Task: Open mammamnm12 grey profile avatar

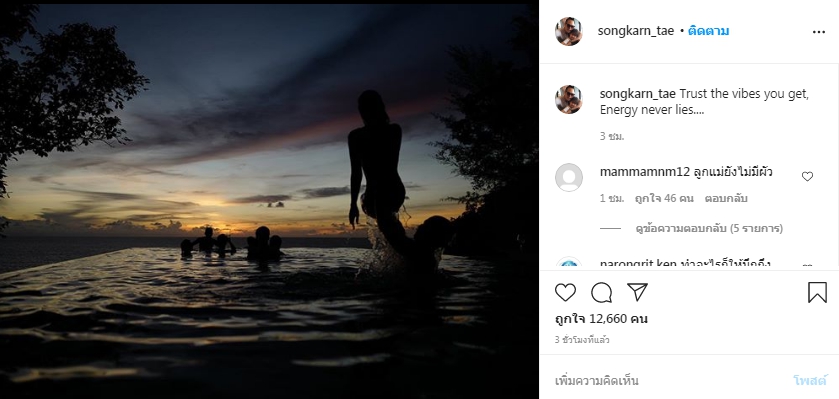Action: point(568,178)
